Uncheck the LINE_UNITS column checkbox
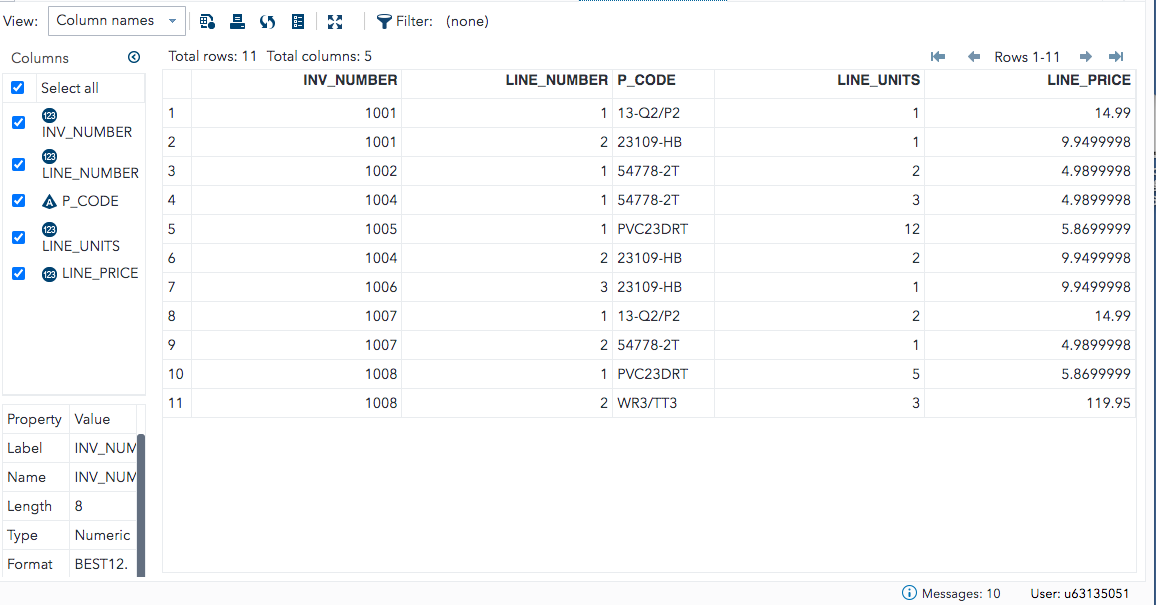 17,237
